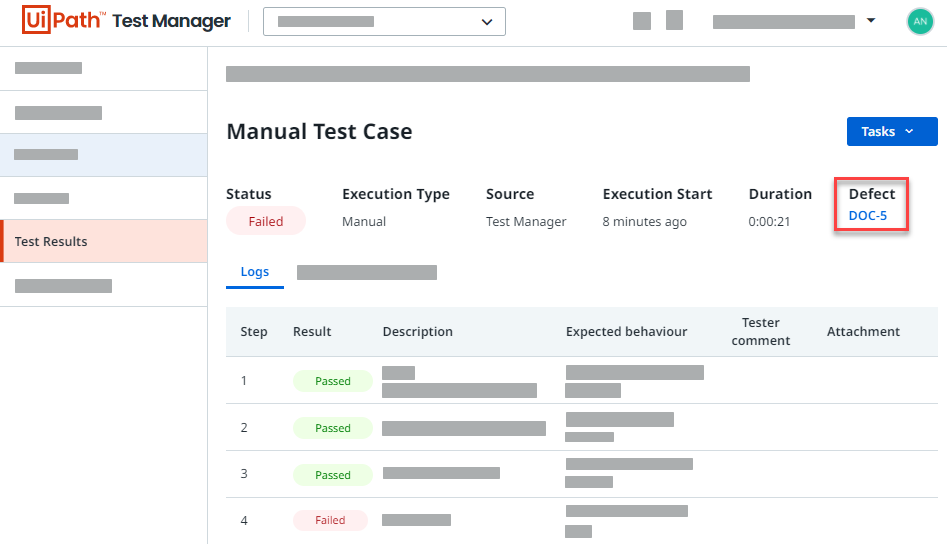
Task: Select the step 3 Passed result badge
Action: pos(332,475)
